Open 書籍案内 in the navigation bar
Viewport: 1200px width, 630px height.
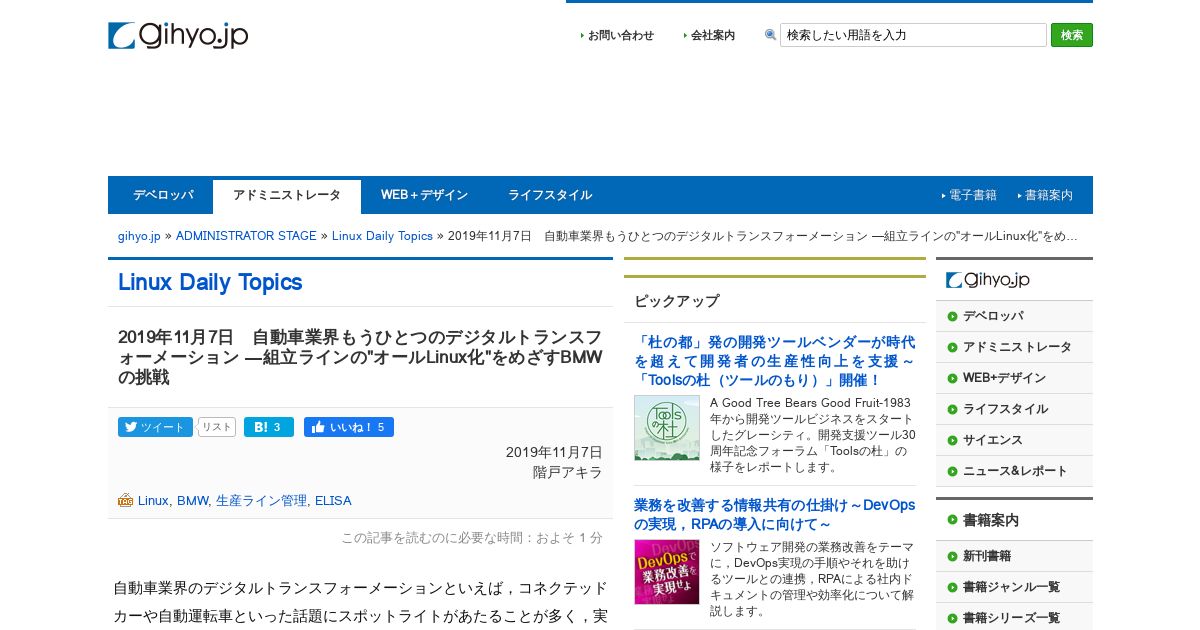coord(1048,195)
